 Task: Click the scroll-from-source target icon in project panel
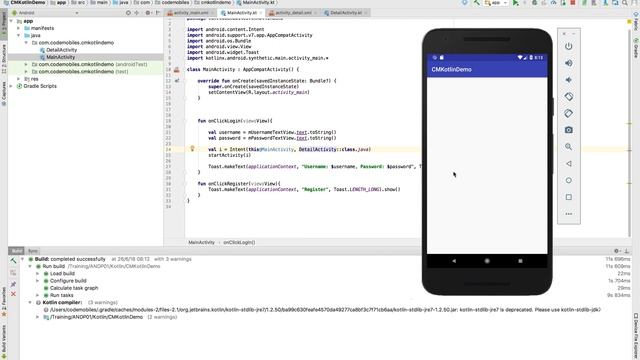pos(128,13)
